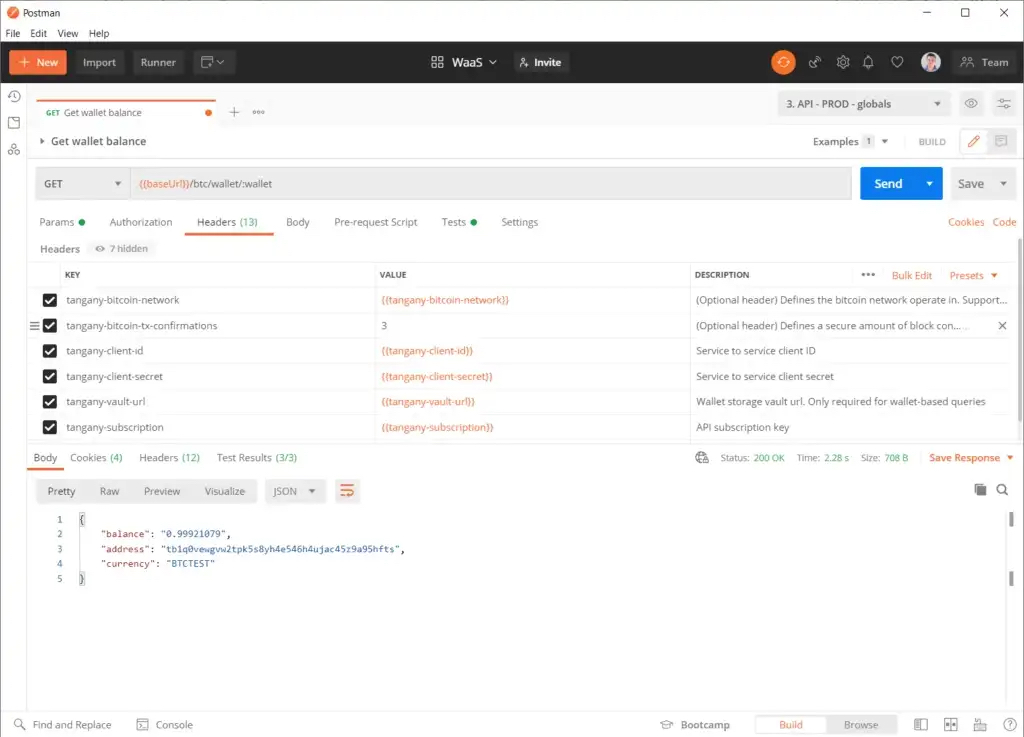This screenshot has height=737, width=1024.
Task: Open the Presets dropdown
Action: [973, 275]
